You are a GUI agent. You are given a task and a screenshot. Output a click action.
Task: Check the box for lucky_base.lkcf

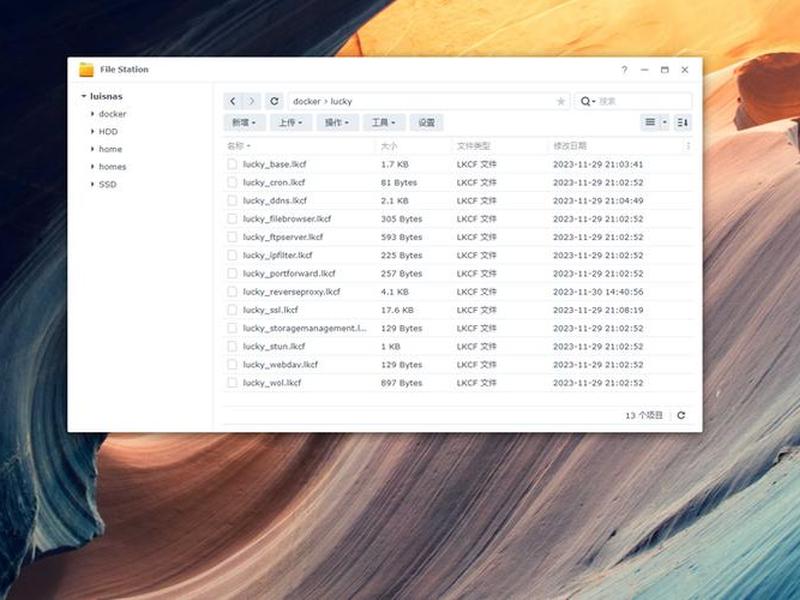tap(232, 164)
